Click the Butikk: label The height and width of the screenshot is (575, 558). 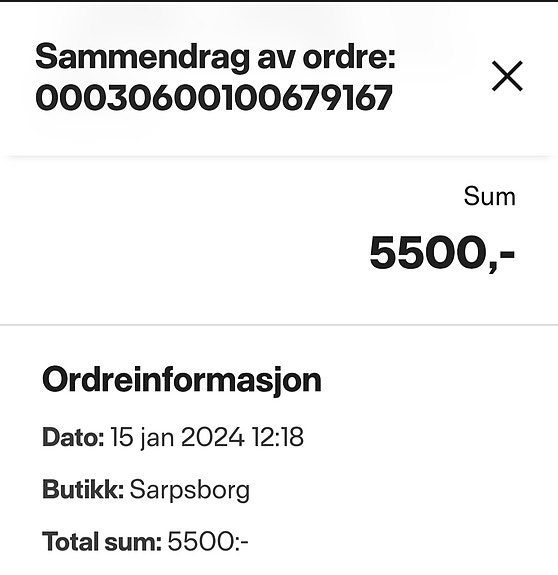click(83, 490)
